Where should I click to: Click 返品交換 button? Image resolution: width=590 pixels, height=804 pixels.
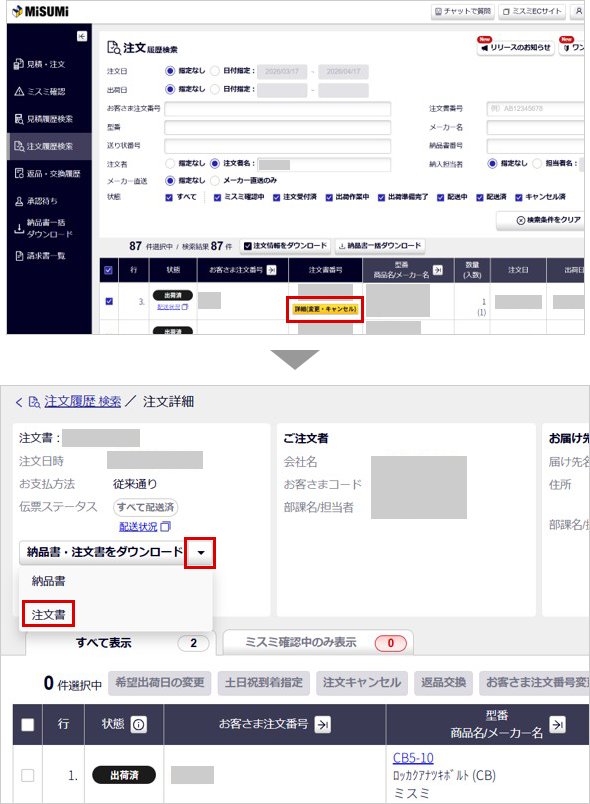(443, 683)
